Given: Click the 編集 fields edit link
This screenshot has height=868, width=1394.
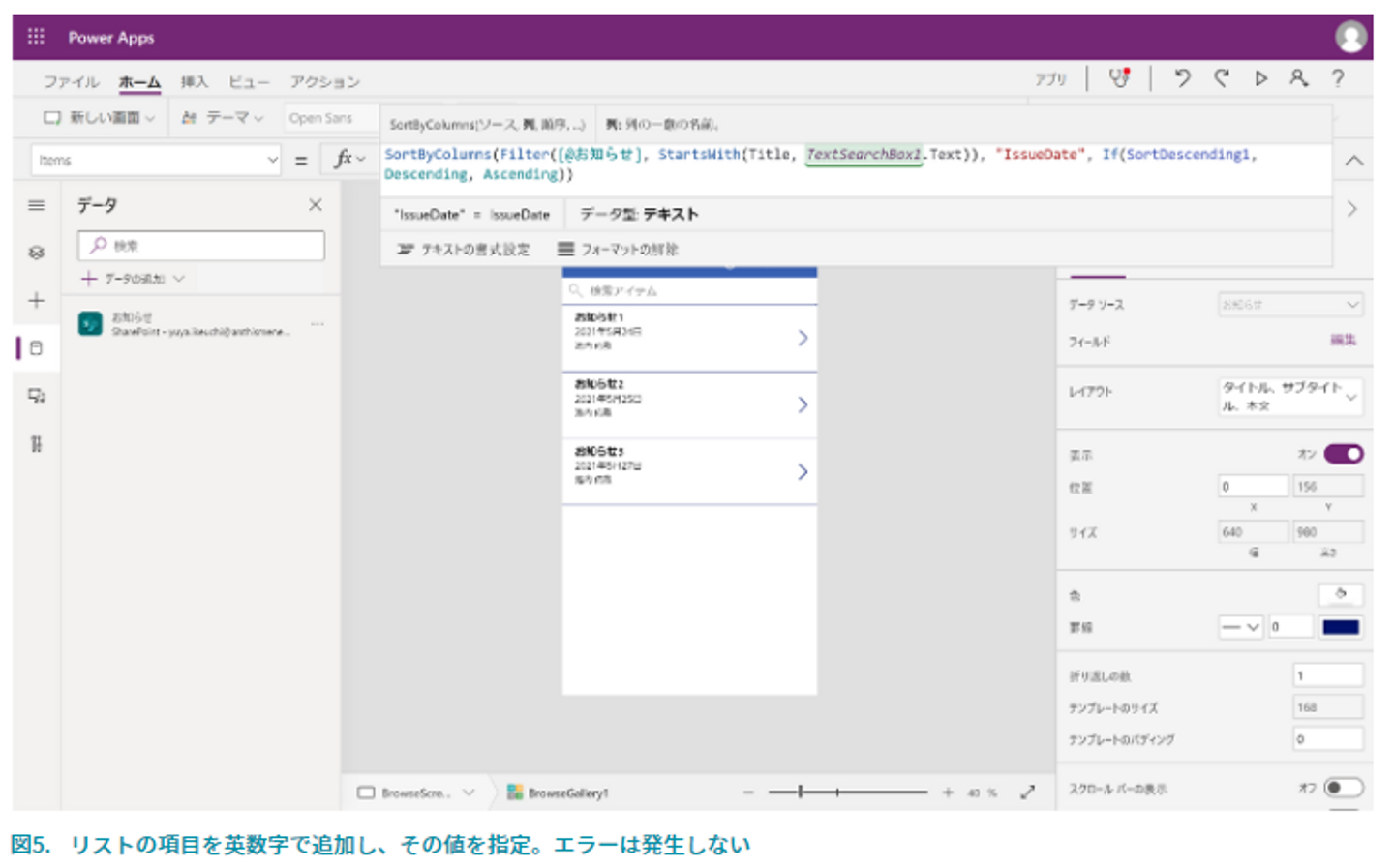Looking at the screenshot, I should pos(1343,340).
